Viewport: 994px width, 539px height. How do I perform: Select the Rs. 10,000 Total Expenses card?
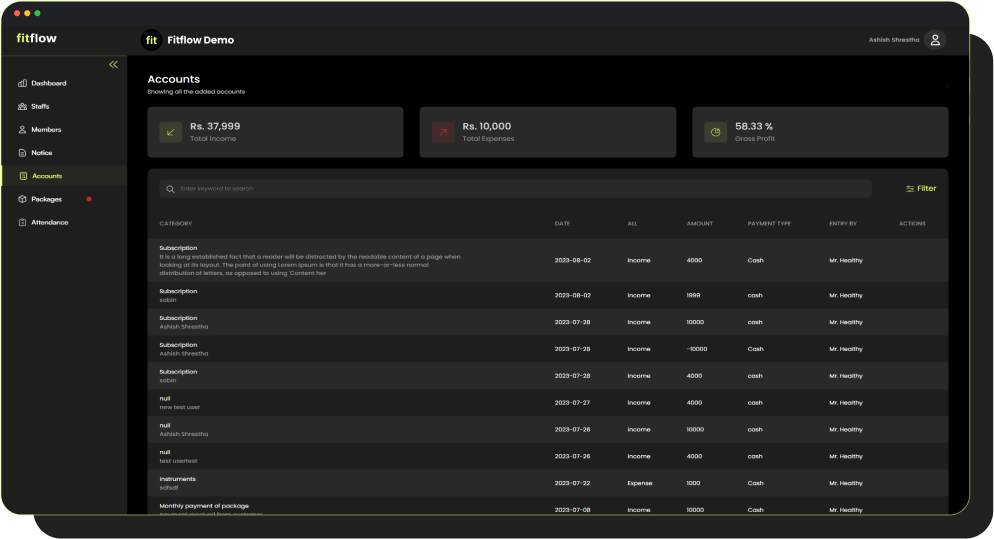pos(548,132)
